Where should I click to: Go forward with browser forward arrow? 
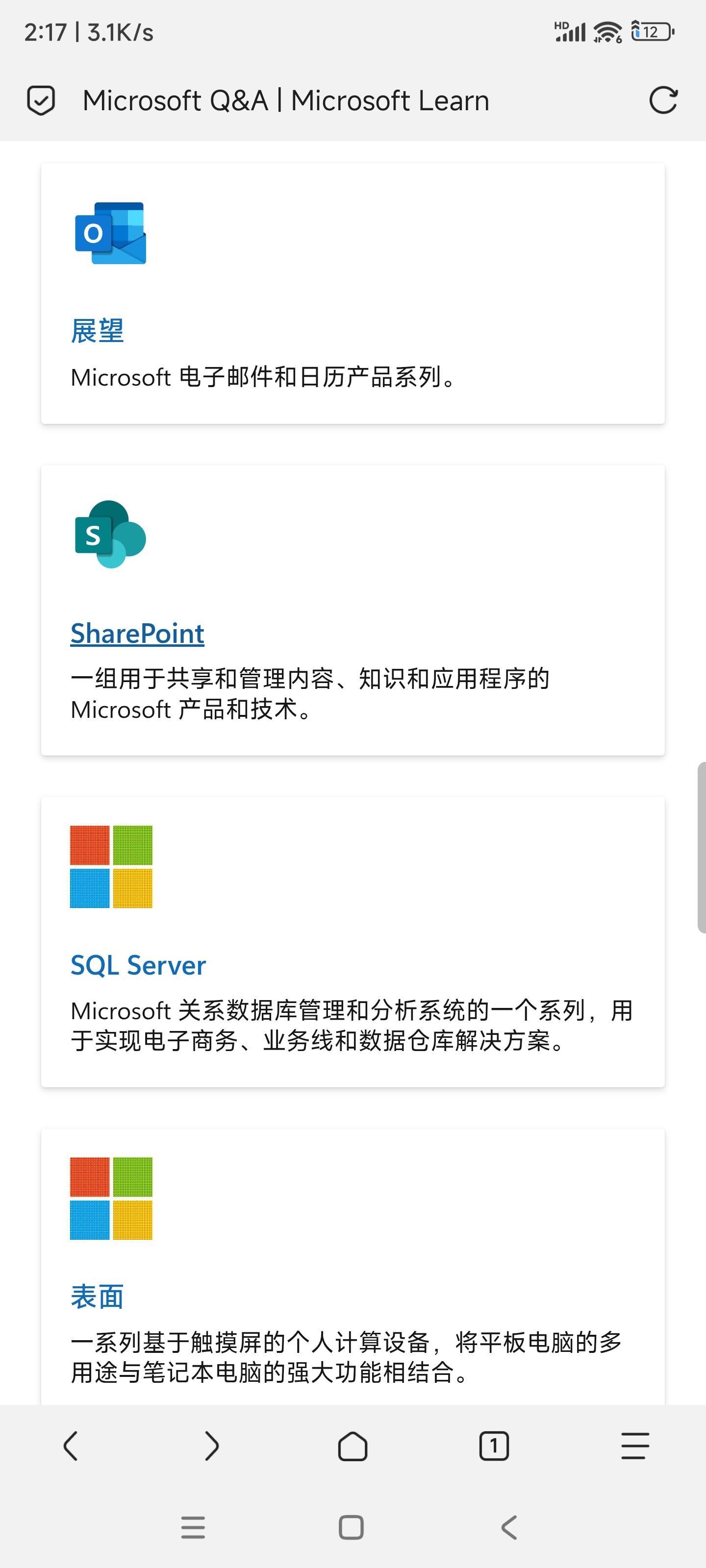[x=211, y=1445]
